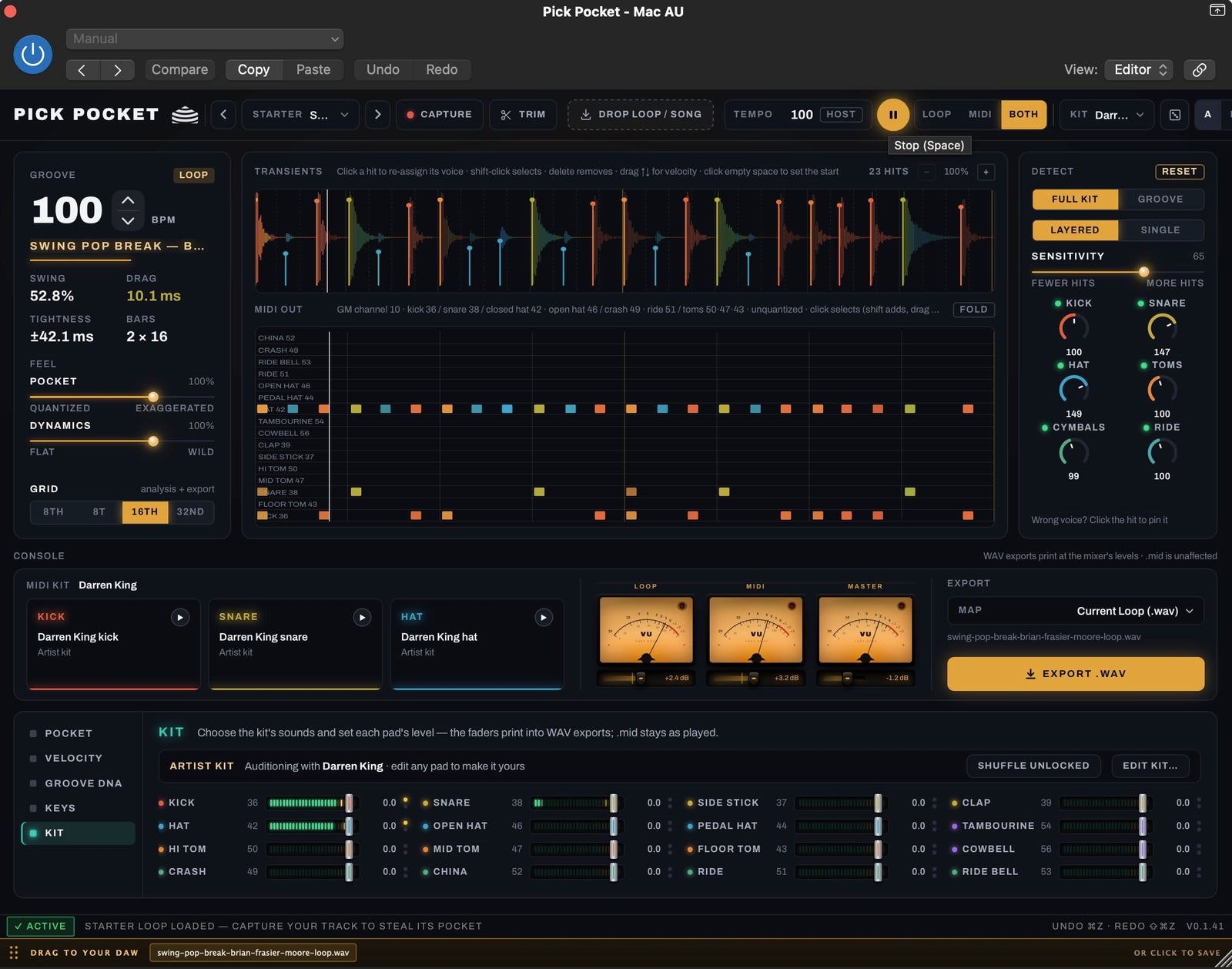The width and height of the screenshot is (1232, 969).
Task: Preview the Darren King hat sample
Action: (x=544, y=617)
